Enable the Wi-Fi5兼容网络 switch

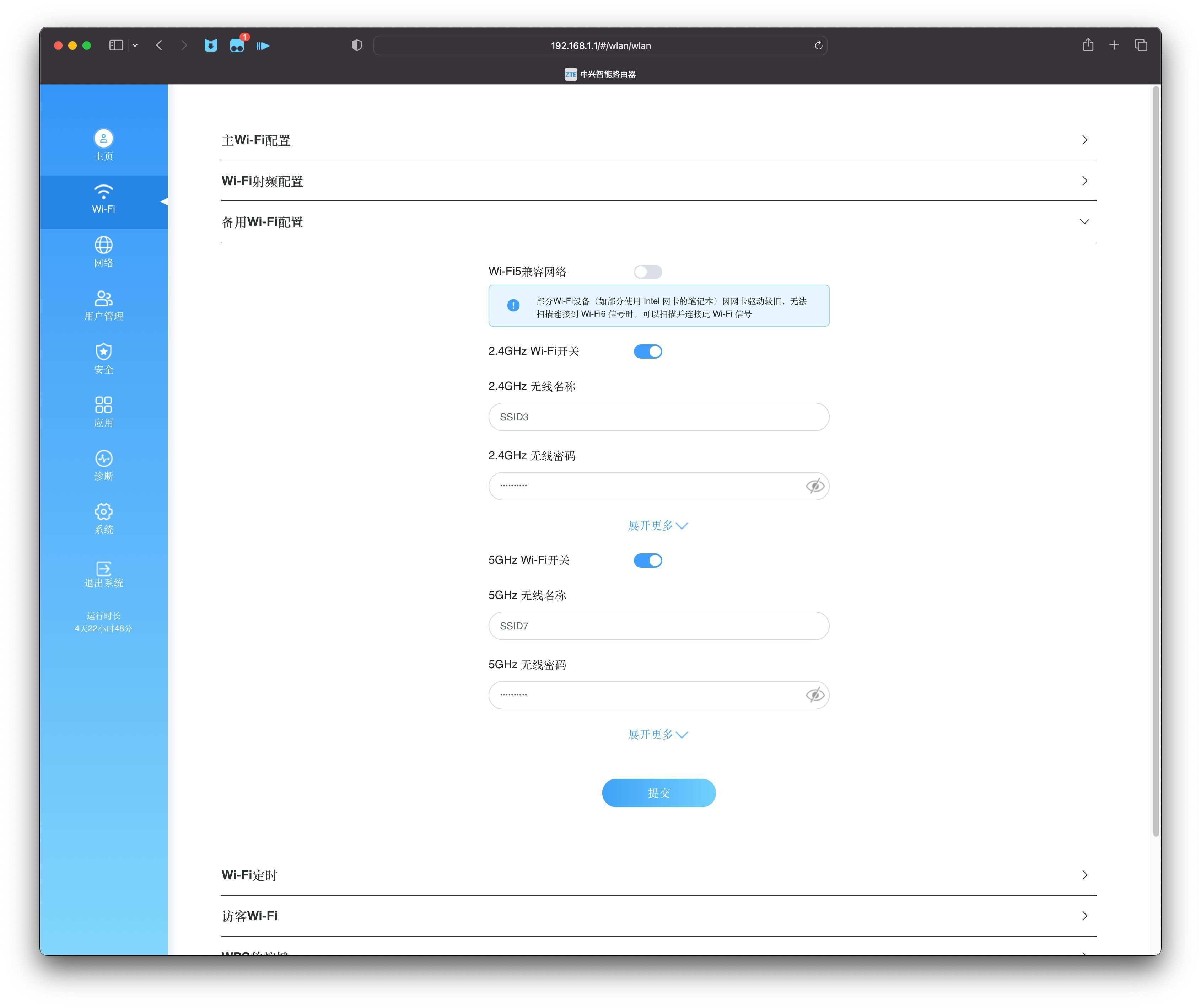pos(648,272)
